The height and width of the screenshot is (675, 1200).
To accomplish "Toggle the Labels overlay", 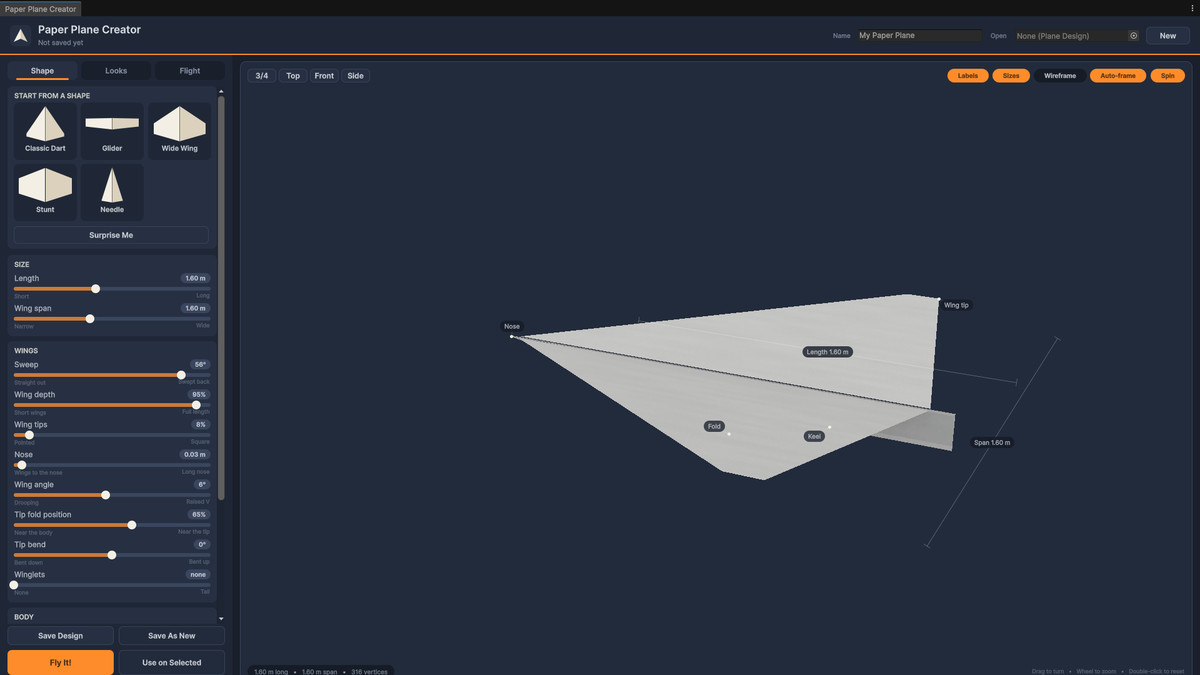I will [x=968, y=76].
